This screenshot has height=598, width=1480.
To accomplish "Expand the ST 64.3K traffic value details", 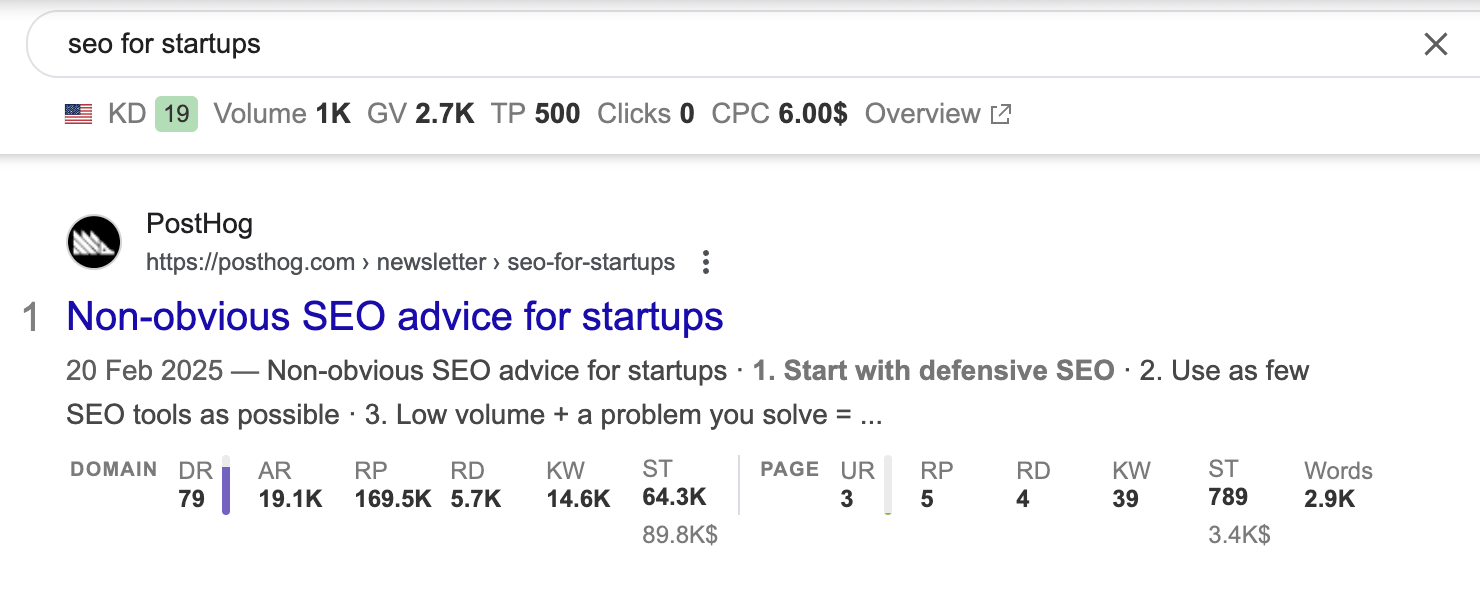I will click(674, 497).
